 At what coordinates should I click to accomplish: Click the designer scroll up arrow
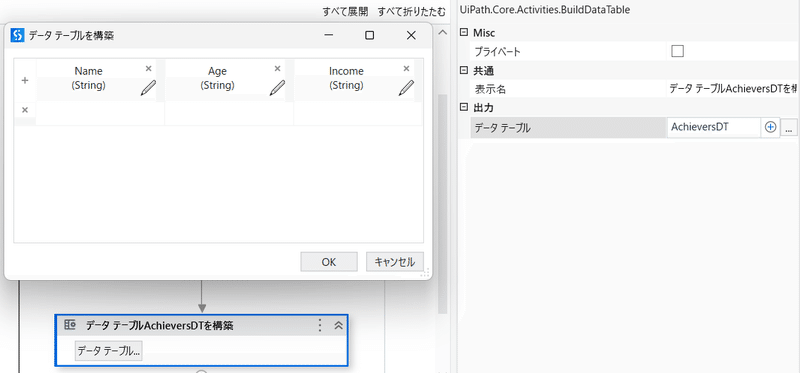click(x=443, y=32)
